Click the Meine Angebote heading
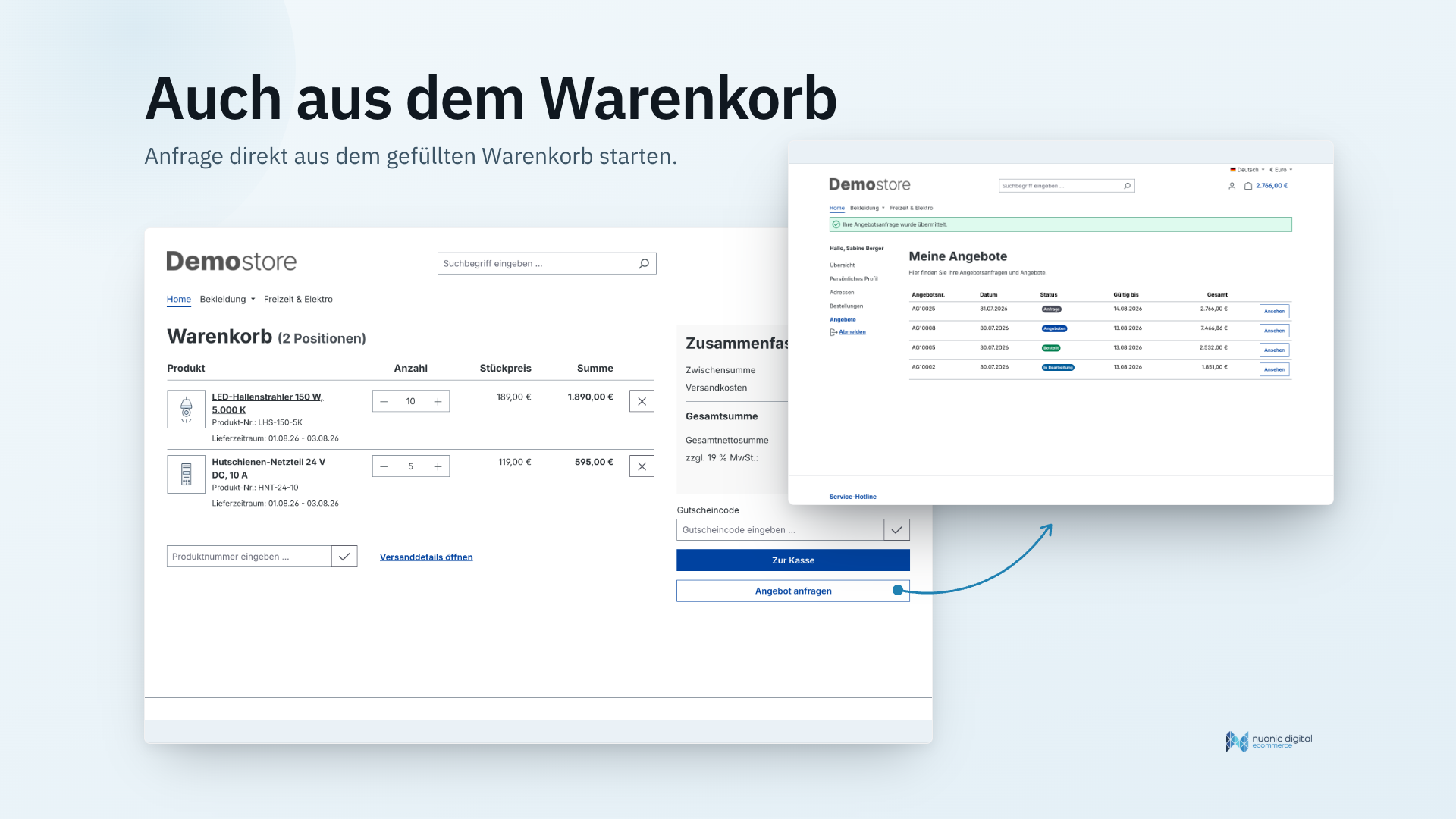 tap(958, 257)
